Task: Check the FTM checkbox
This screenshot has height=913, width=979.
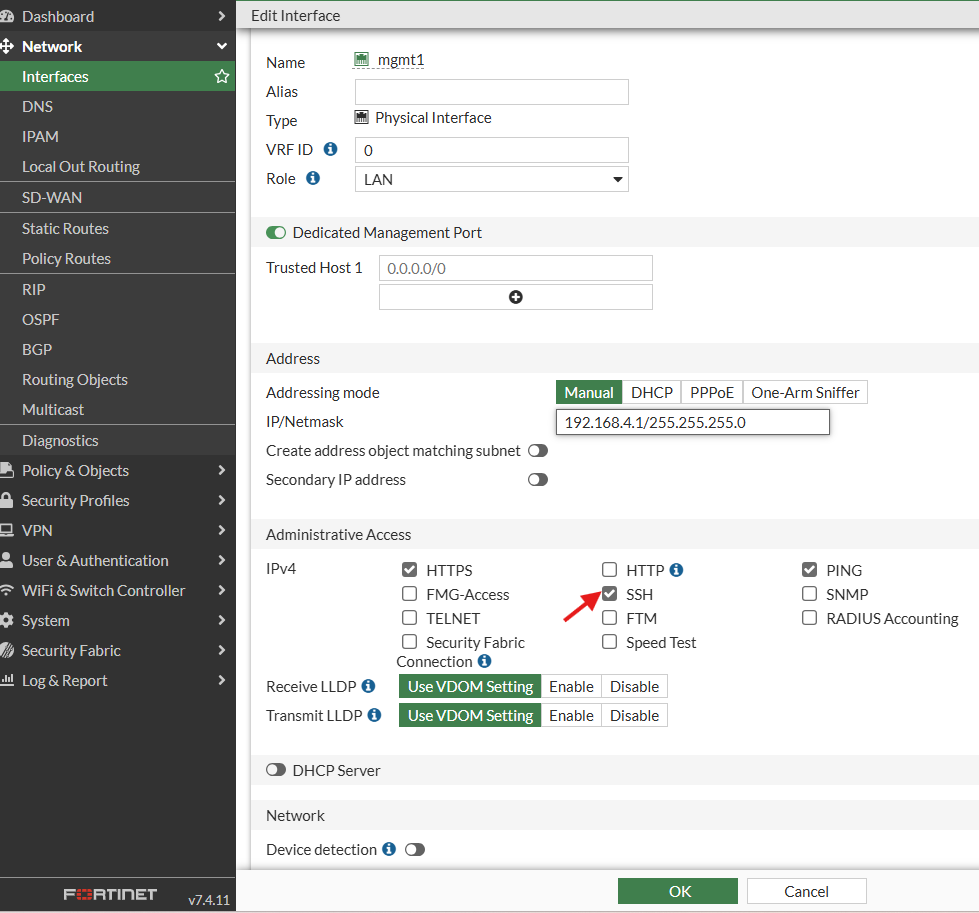Action: (x=609, y=618)
